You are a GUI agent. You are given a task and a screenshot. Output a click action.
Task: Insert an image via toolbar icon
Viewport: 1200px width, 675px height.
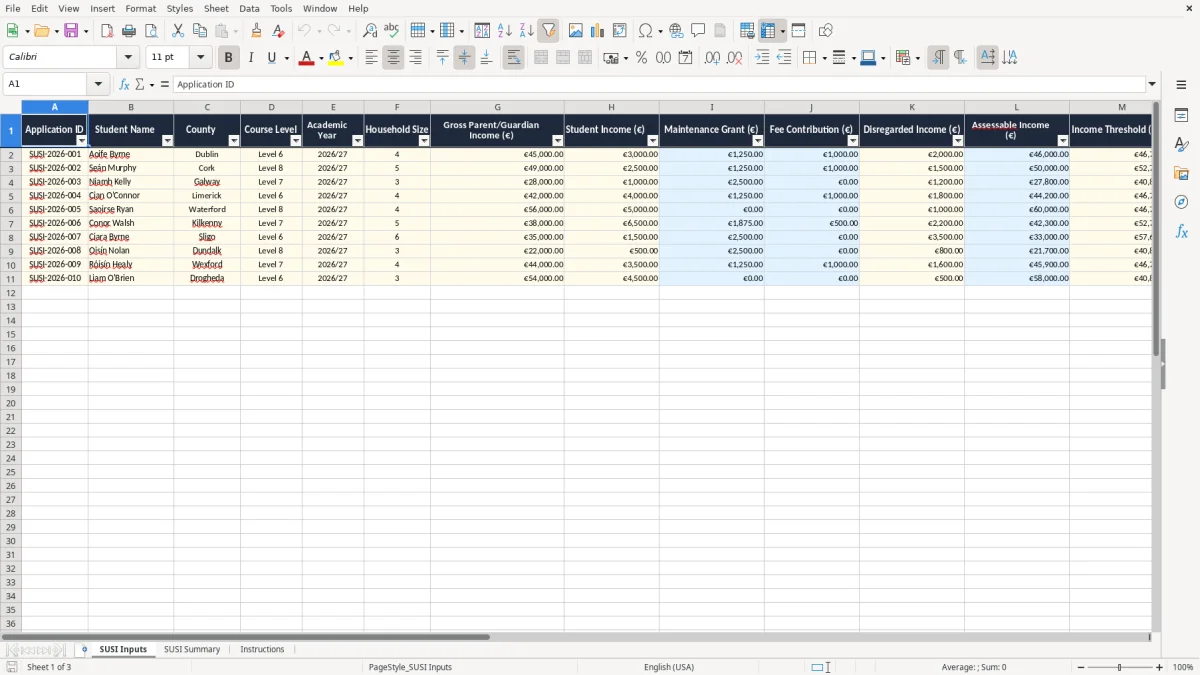pos(576,31)
